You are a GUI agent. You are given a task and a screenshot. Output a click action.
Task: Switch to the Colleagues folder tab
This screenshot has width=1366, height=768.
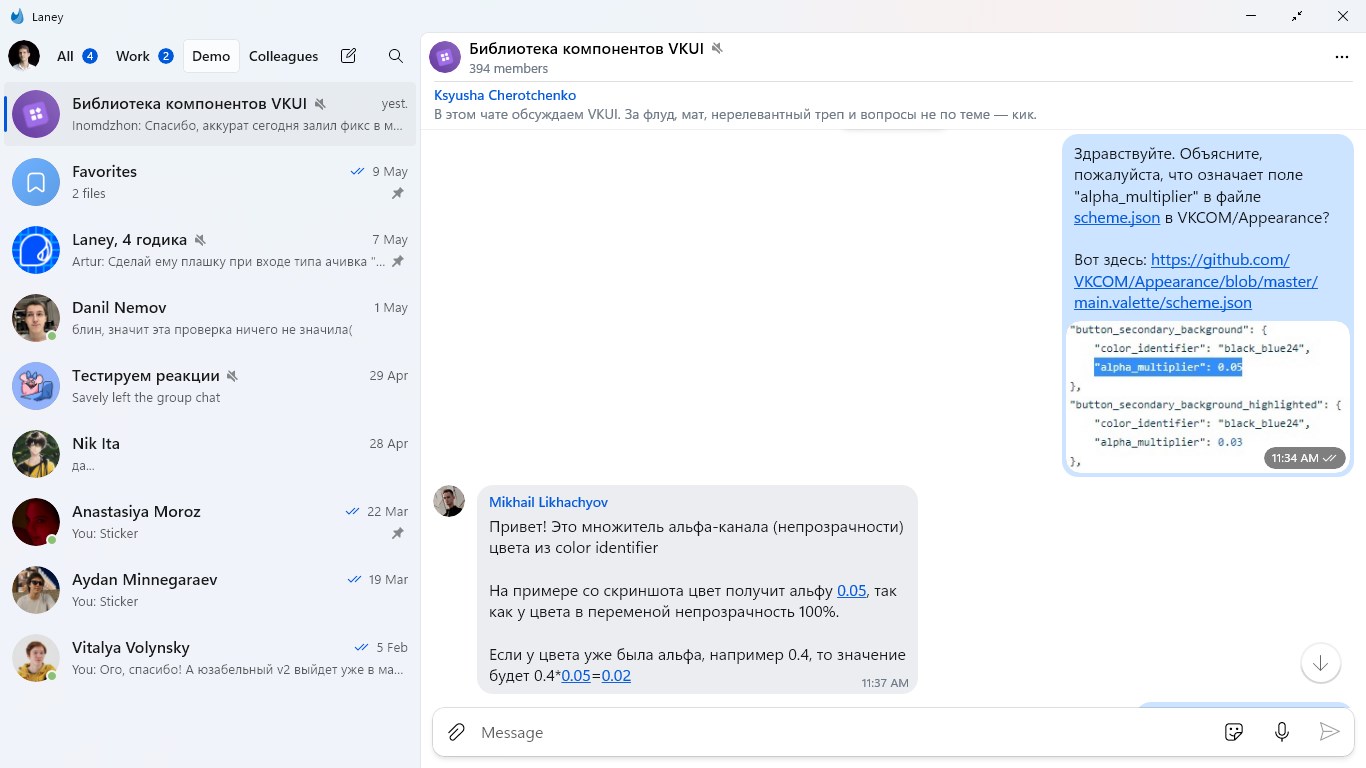pyautogui.click(x=283, y=56)
